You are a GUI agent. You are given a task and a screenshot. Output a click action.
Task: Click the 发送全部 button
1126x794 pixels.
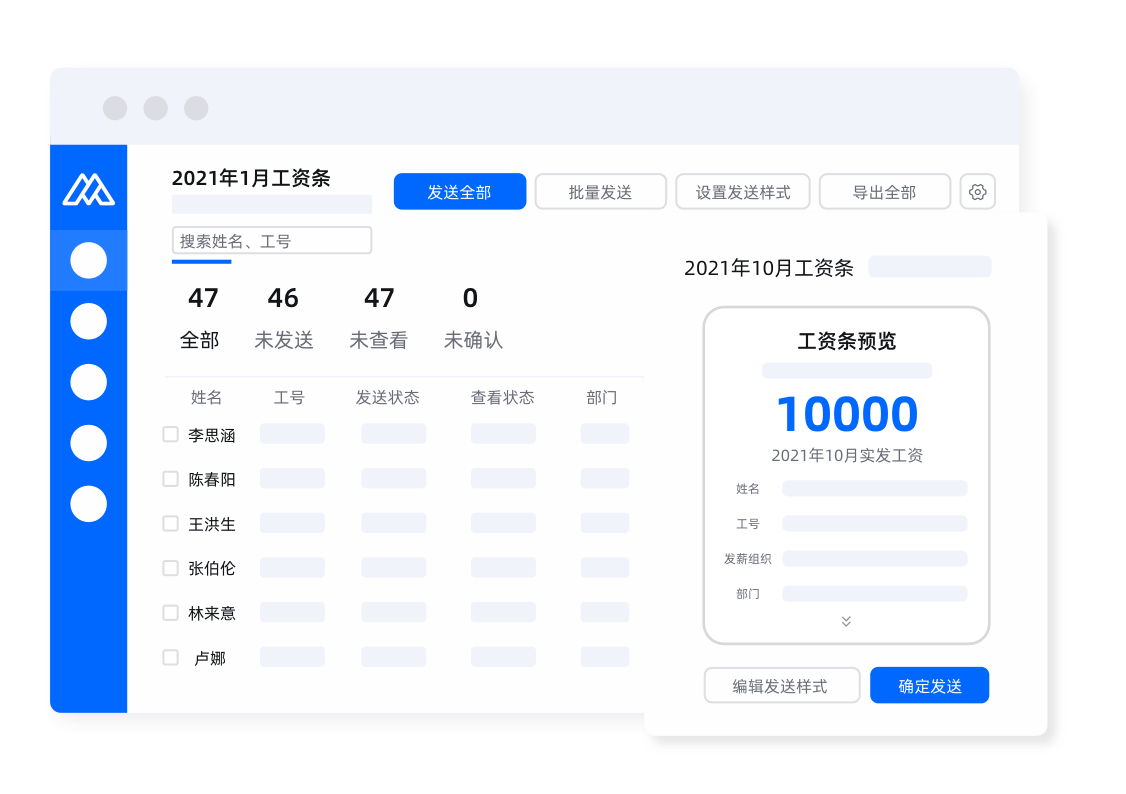[x=460, y=192]
